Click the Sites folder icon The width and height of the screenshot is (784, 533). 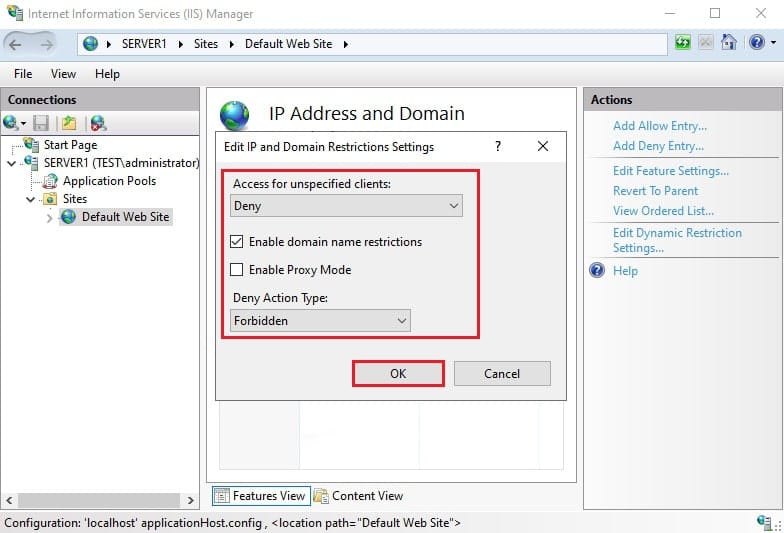coord(50,199)
